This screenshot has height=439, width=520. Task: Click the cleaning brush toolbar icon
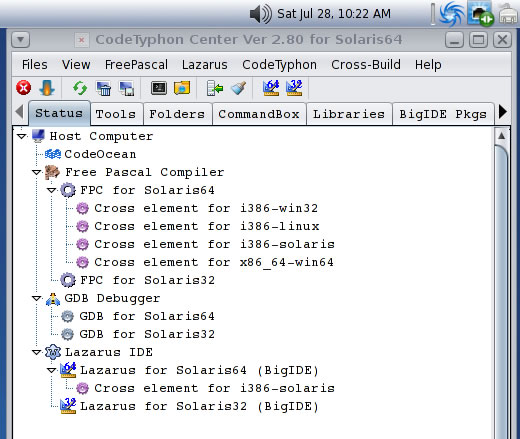[x=238, y=88]
